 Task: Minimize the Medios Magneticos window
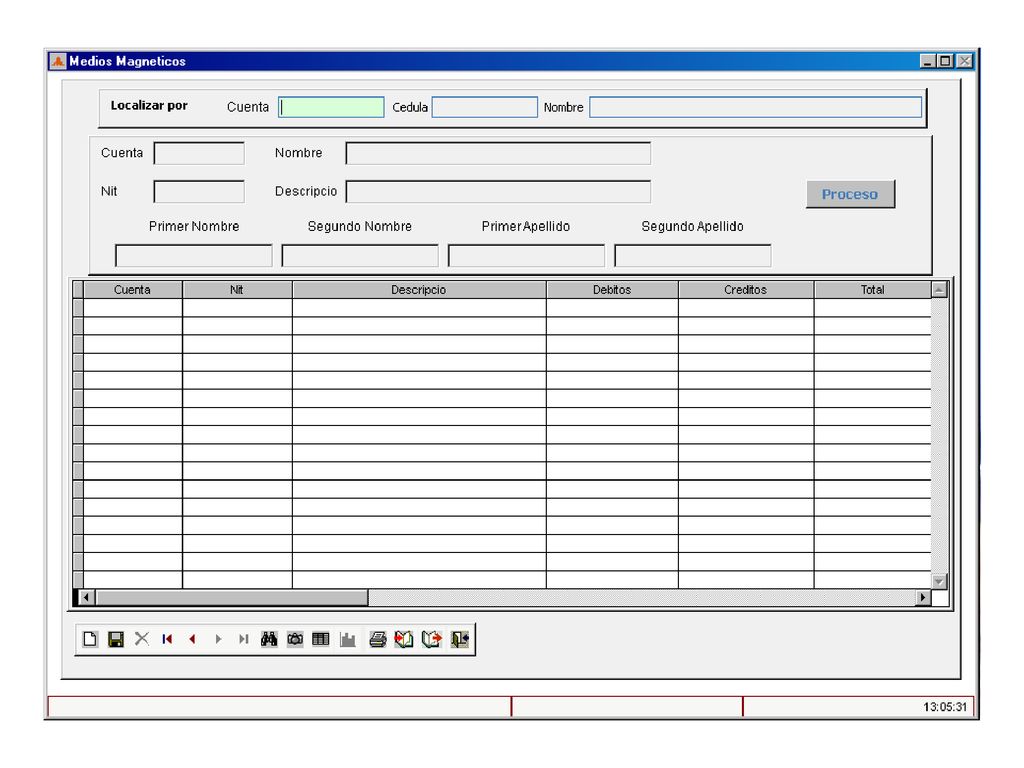tap(928, 61)
